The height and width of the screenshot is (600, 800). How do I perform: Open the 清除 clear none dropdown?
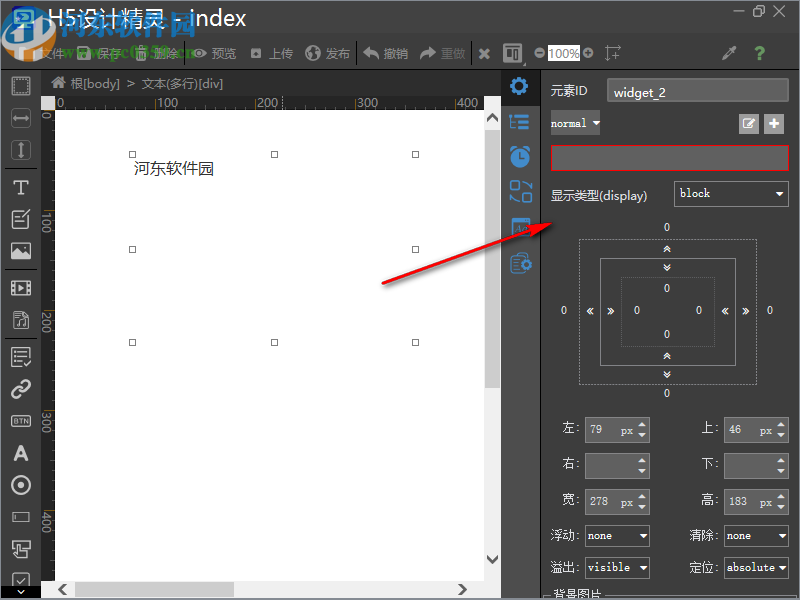pos(756,536)
